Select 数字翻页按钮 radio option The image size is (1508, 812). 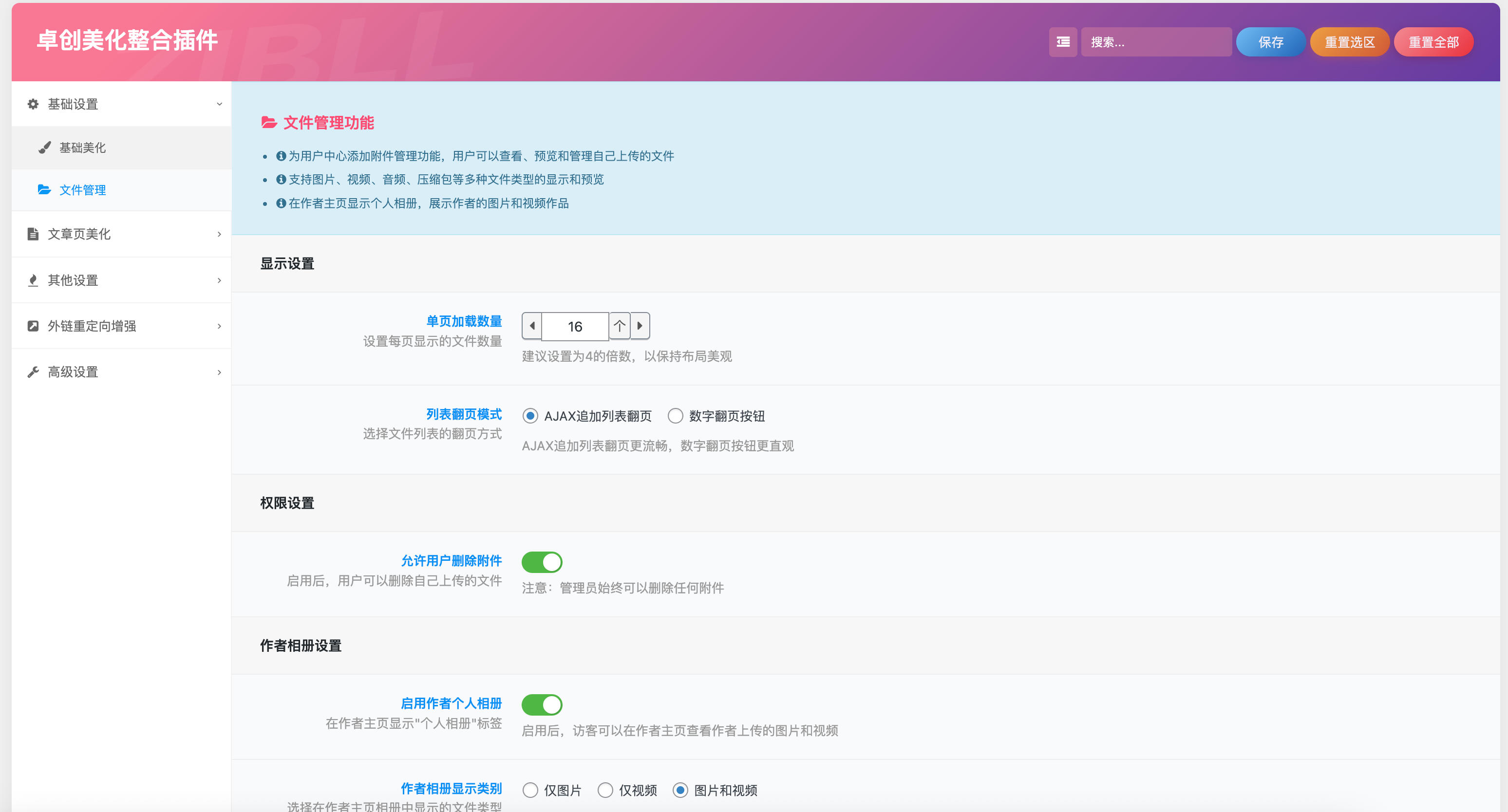675,416
